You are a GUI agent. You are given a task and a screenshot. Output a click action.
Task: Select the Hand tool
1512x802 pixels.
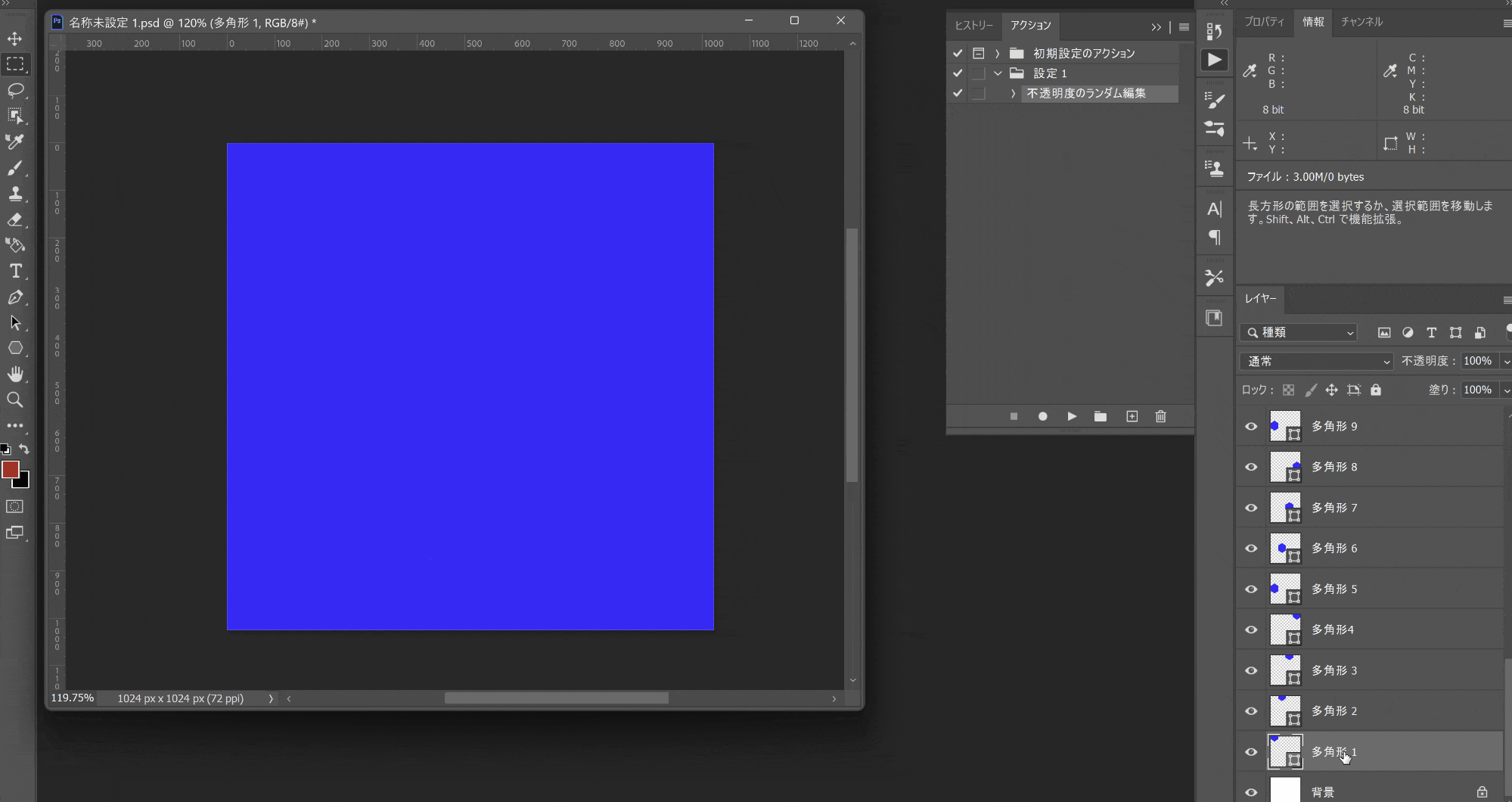point(15,374)
